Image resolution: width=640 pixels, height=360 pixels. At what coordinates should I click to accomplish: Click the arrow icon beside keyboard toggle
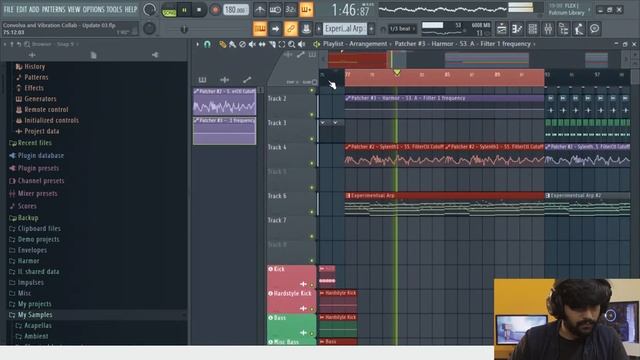[x=275, y=29]
